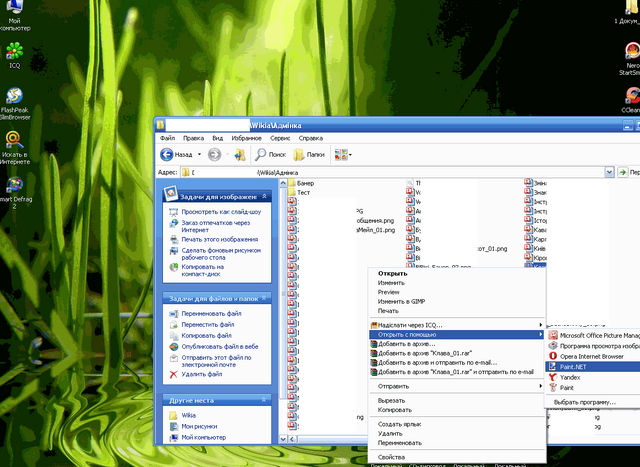Go to Мой компьютер in Другие места
640x467 pixels.
pyautogui.click(x=203, y=437)
